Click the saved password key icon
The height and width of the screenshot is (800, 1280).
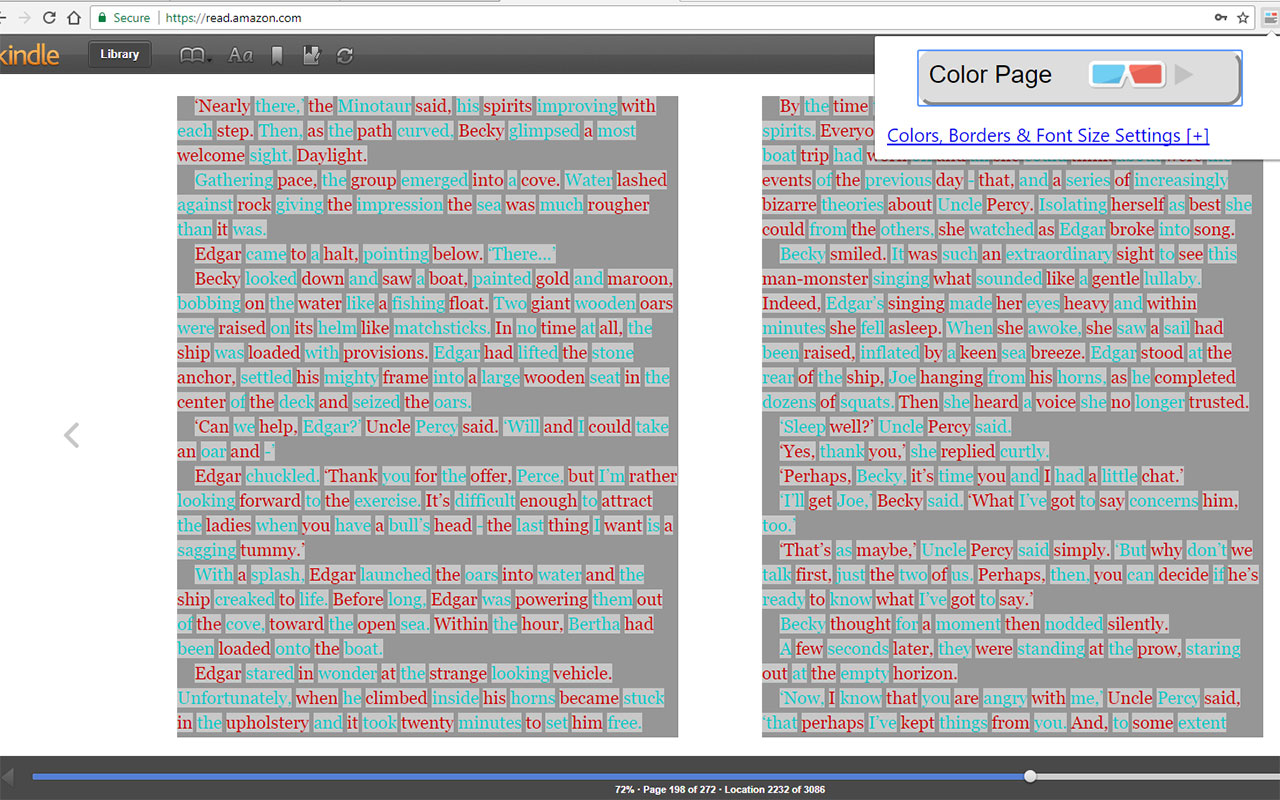point(1221,18)
